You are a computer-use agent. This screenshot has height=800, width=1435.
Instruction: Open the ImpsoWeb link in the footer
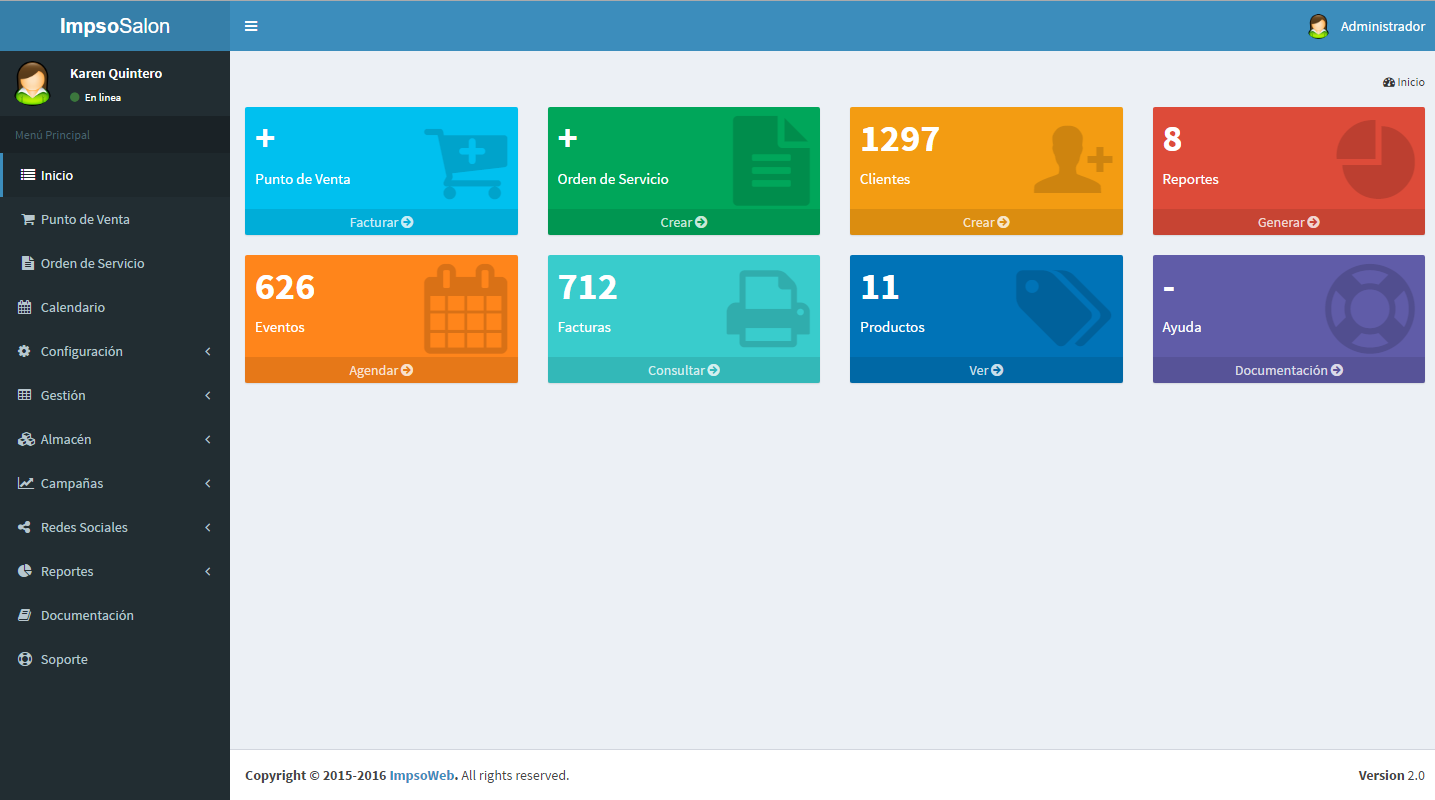pyautogui.click(x=422, y=775)
